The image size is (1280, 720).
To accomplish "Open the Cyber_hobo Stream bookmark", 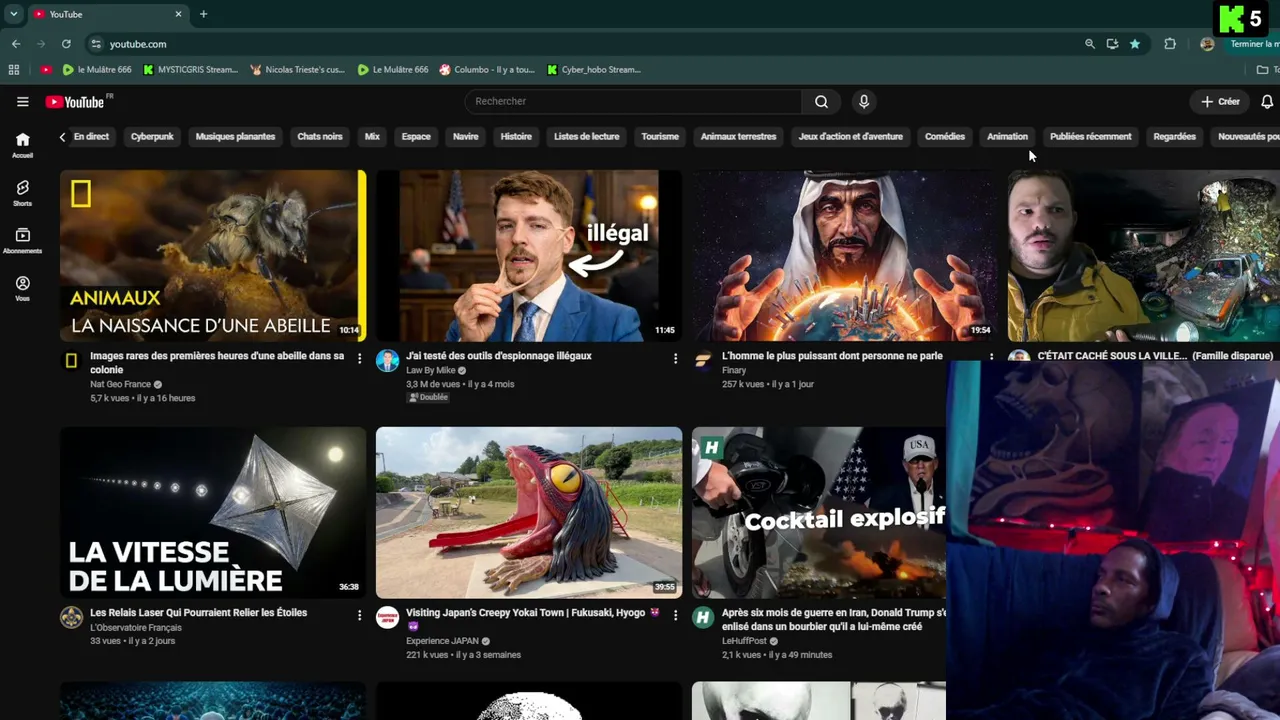I will click(594, 70).
